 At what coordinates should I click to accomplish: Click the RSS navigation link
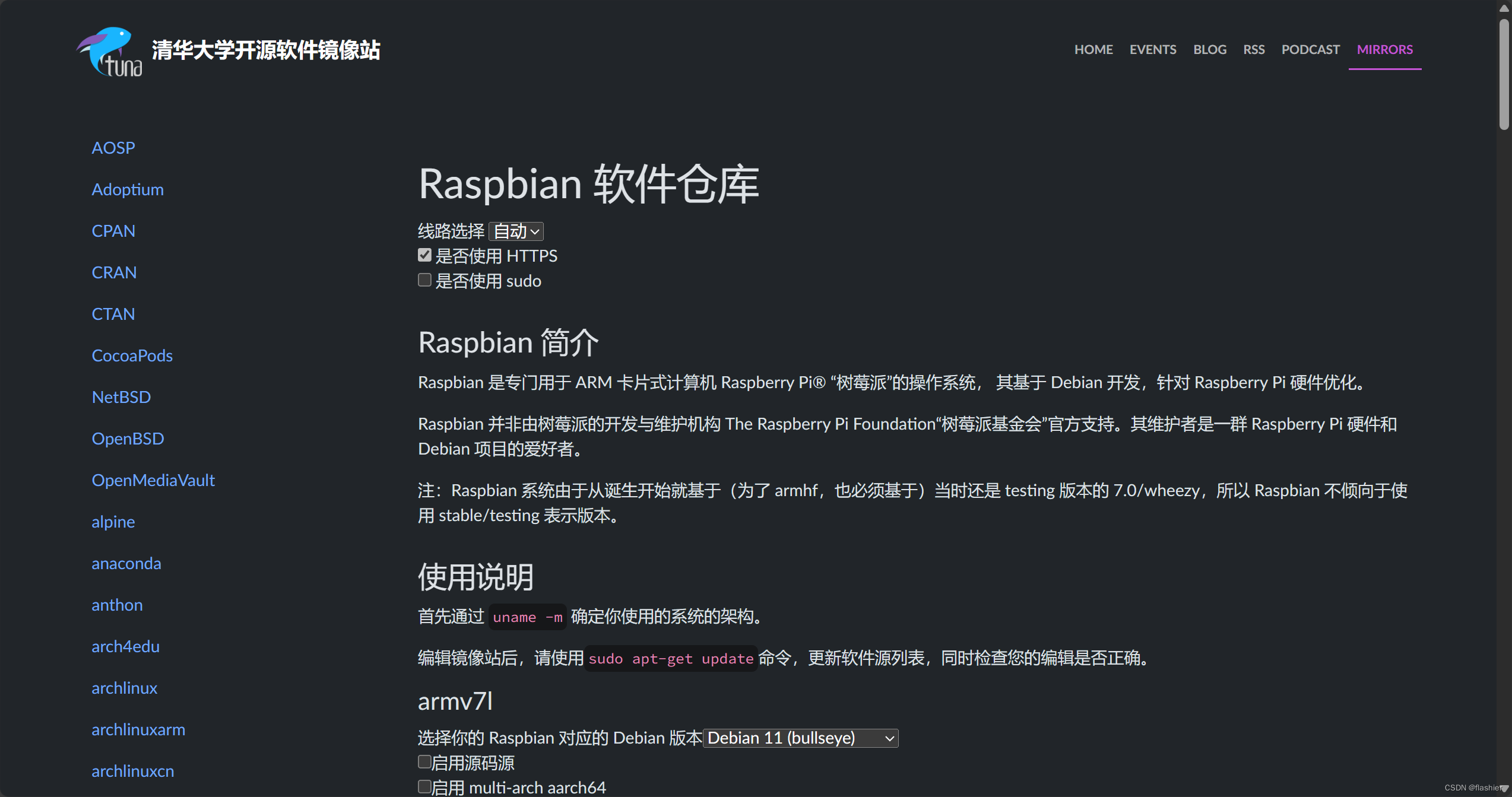pyautogui.click(x=1253, y=49)
